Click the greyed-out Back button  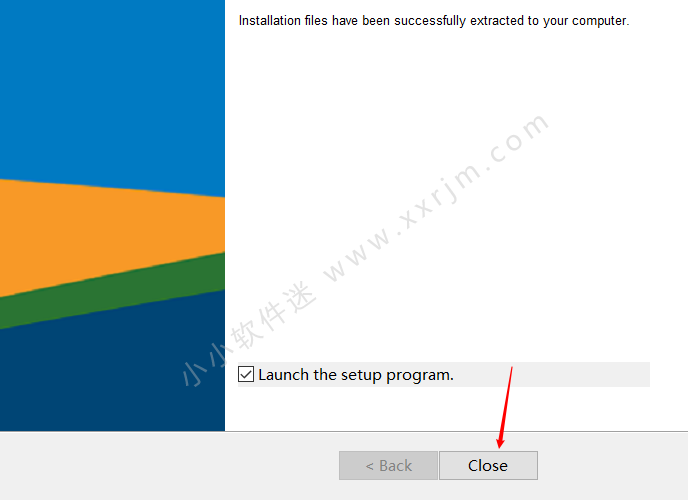click(x=388, y=465)
